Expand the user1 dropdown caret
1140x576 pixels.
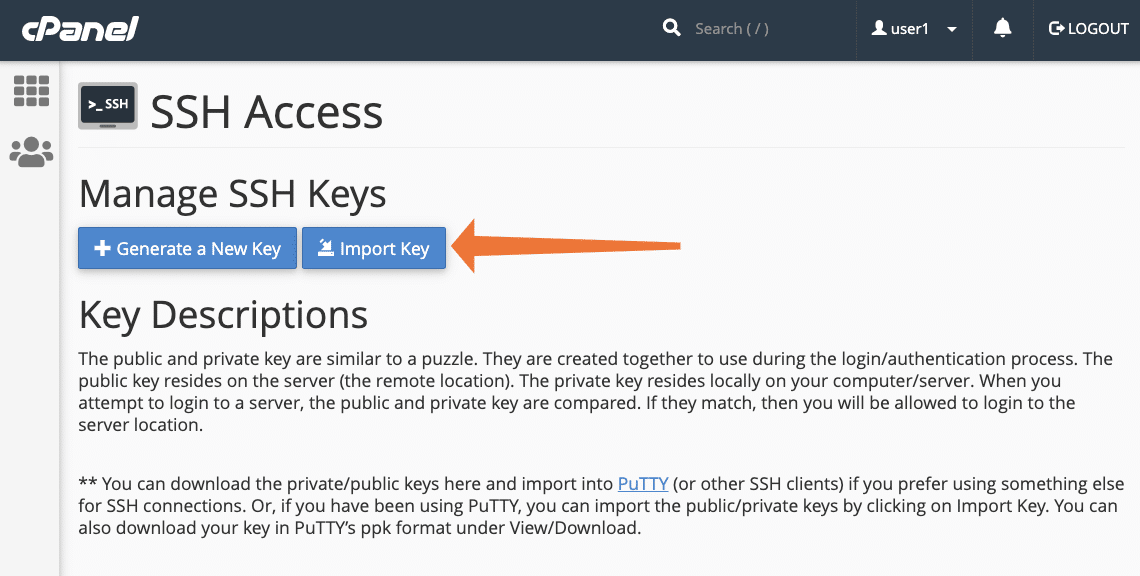click(952, 30)
